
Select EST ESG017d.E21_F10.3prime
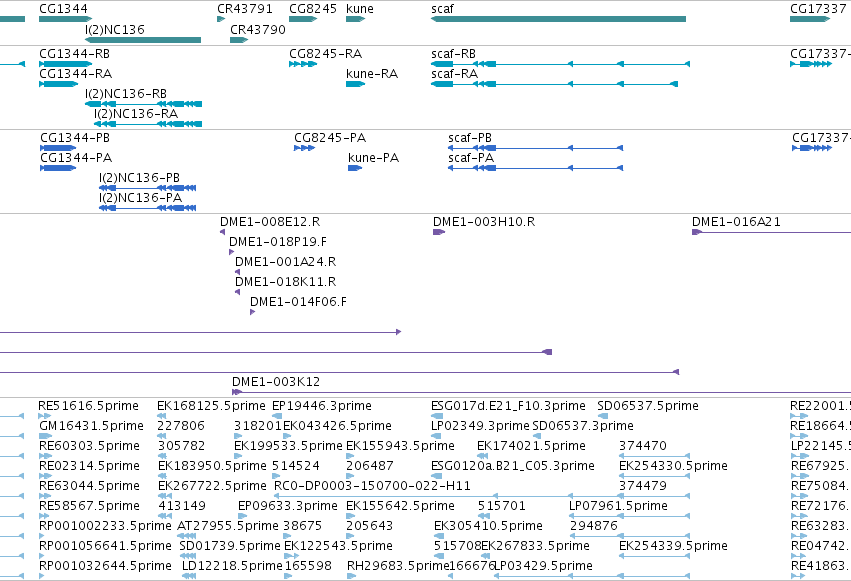click(x=437, y=416)
